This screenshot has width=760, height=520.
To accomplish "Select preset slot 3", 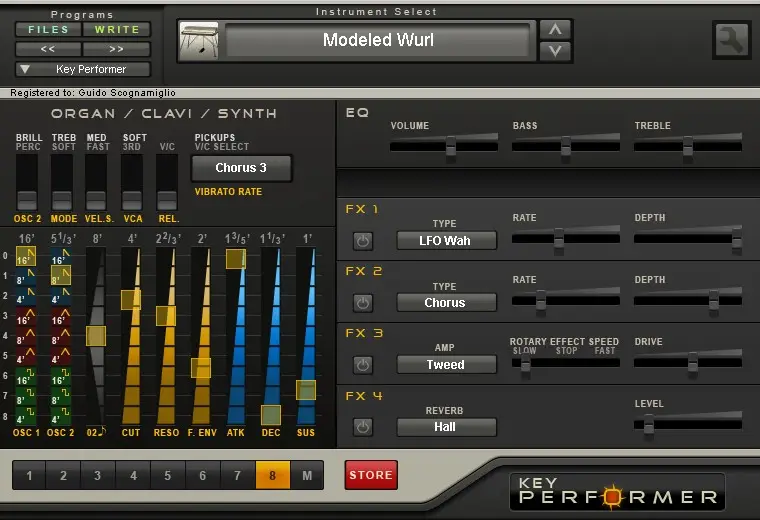I will pos(98,475).
